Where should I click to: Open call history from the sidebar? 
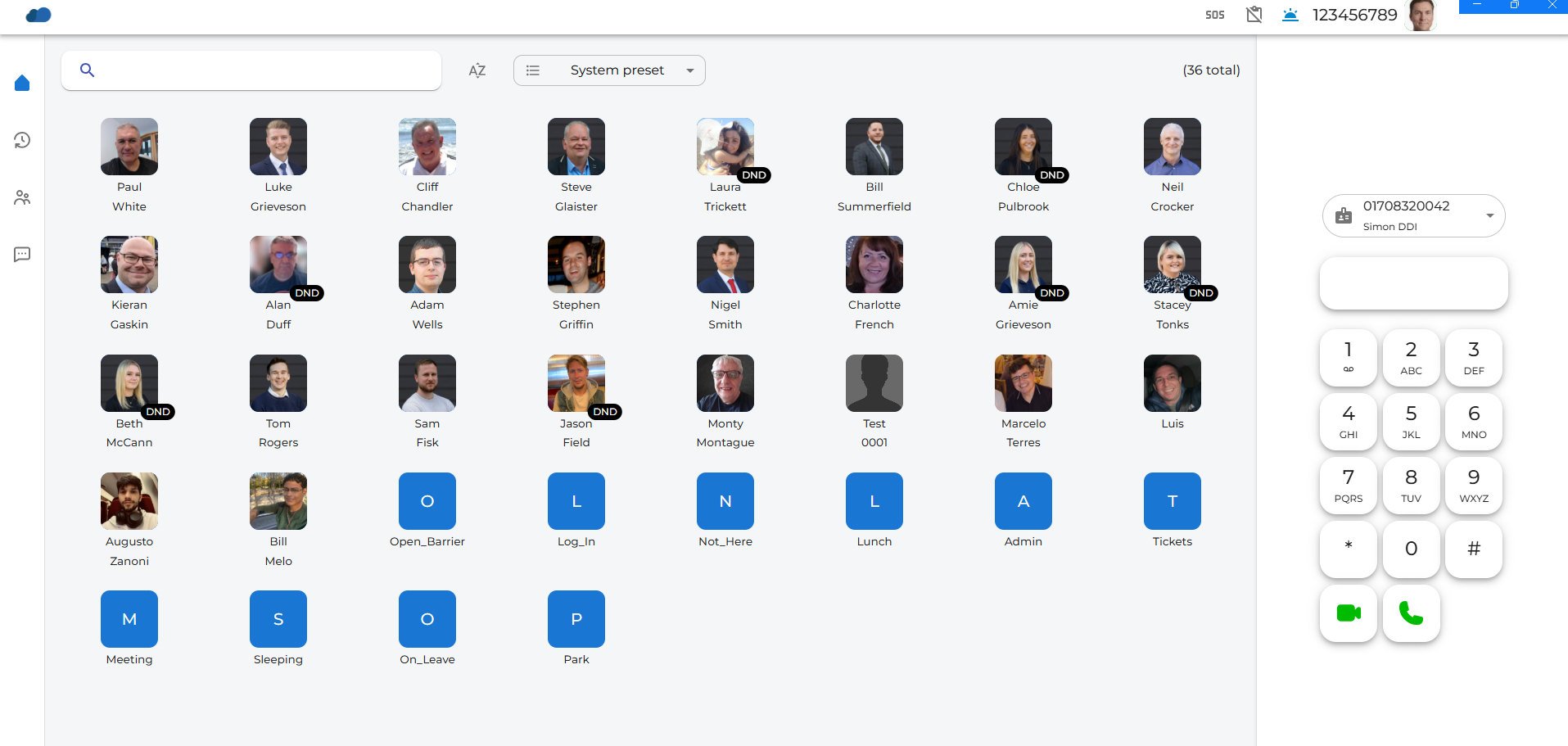22,140
